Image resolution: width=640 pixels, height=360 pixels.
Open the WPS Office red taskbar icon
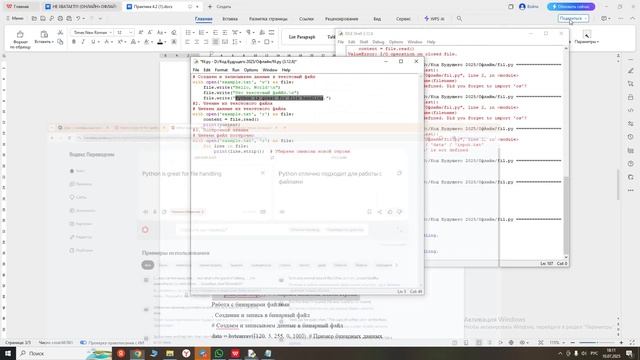235,353
